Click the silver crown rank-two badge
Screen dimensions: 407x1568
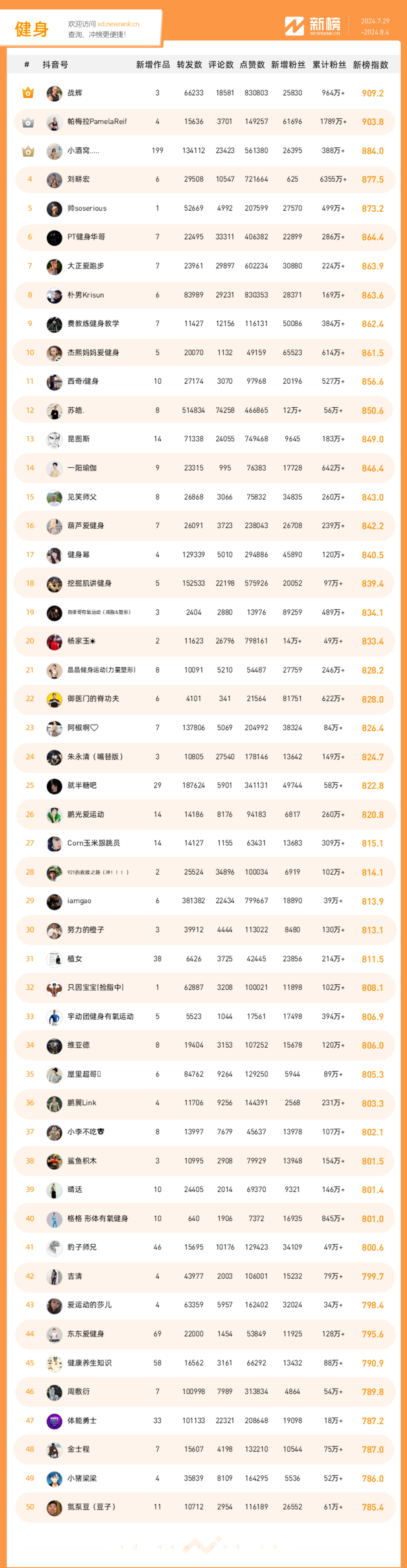coord(28,122)
